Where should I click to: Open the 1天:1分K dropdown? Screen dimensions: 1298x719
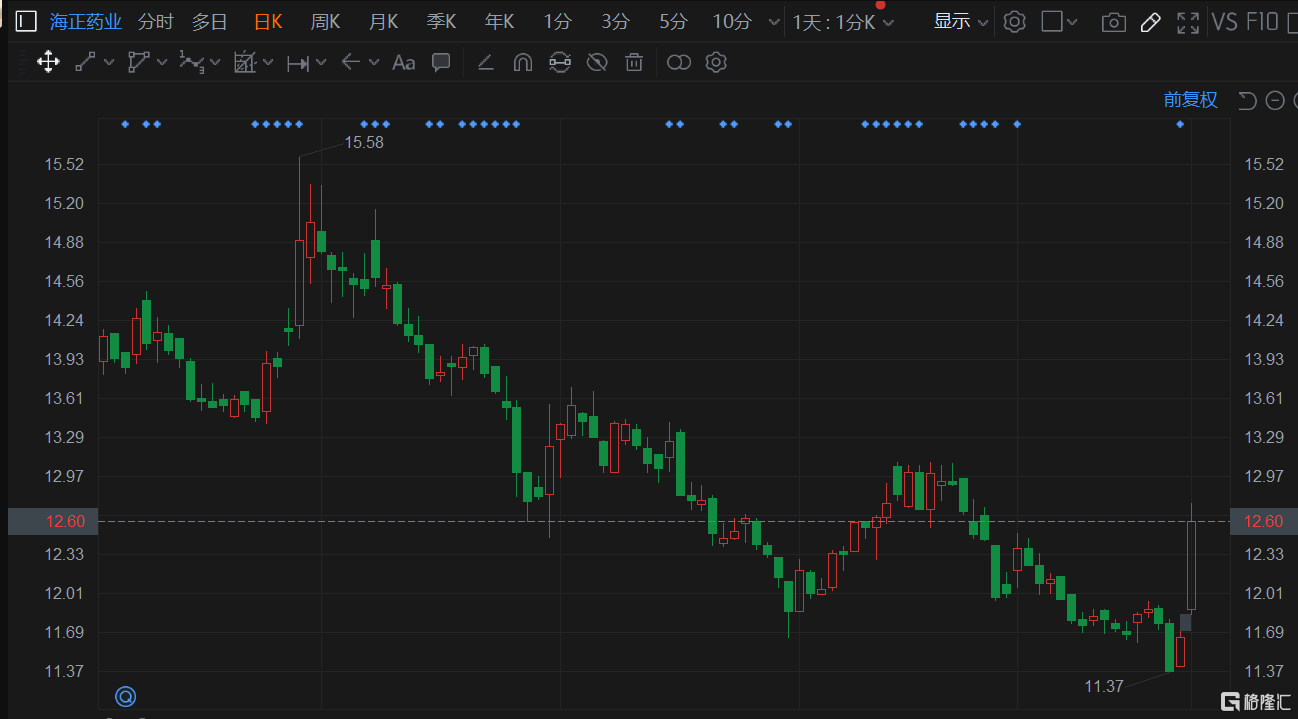tap(843, 22)
